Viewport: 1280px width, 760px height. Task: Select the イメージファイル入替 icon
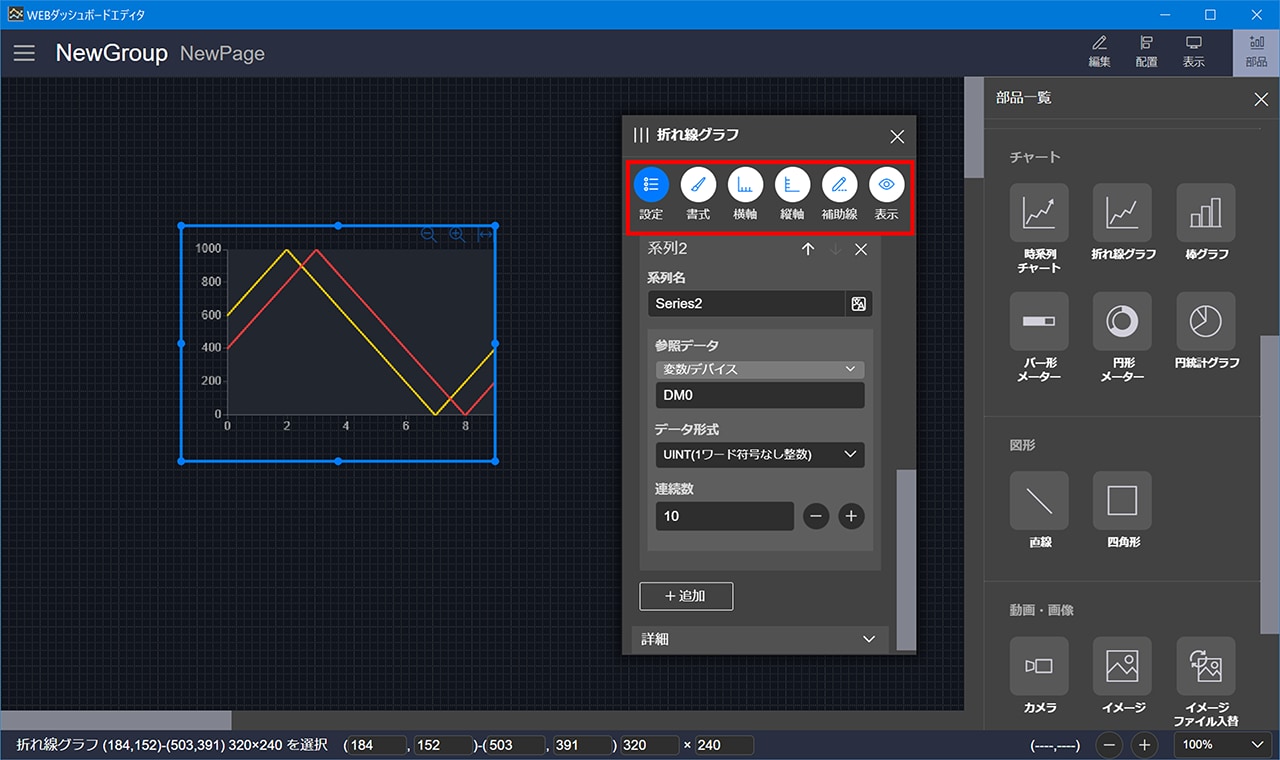pos(1205,666)
